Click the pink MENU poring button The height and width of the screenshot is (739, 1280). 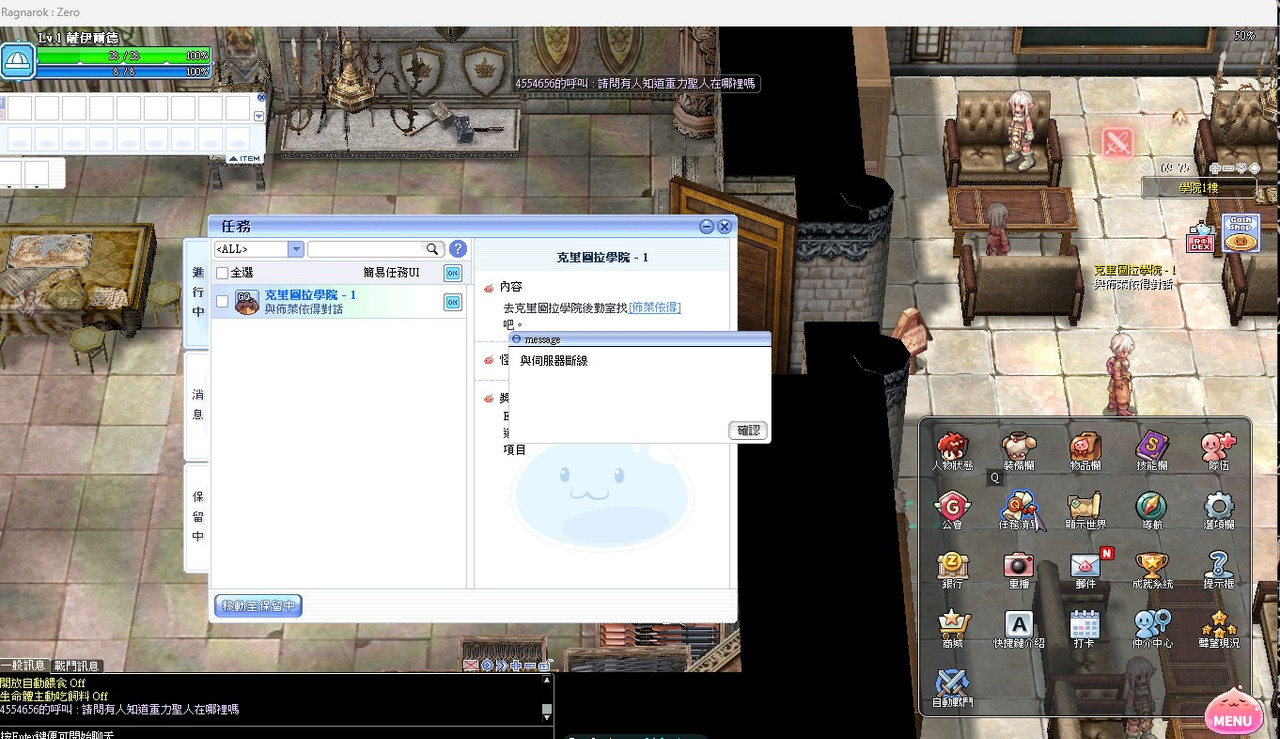[1233, 713]
